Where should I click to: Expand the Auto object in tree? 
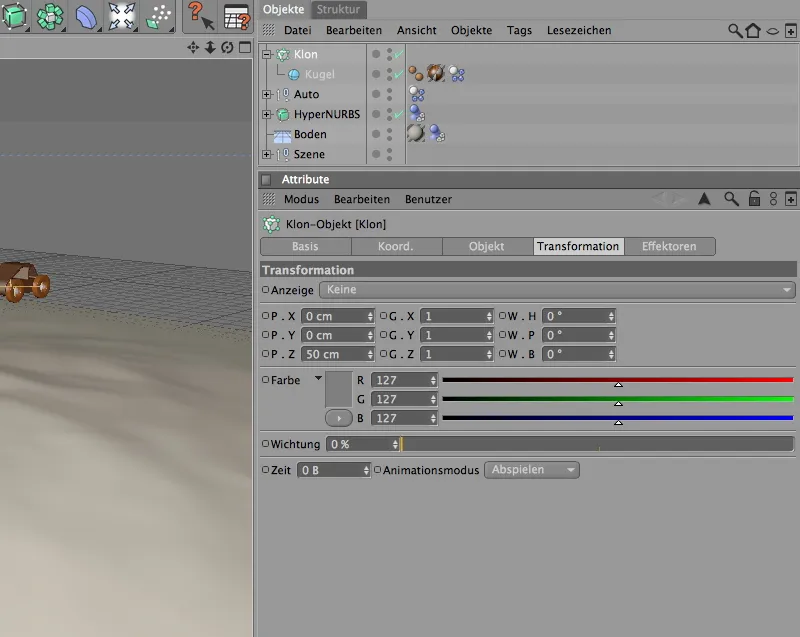[267, 94]
